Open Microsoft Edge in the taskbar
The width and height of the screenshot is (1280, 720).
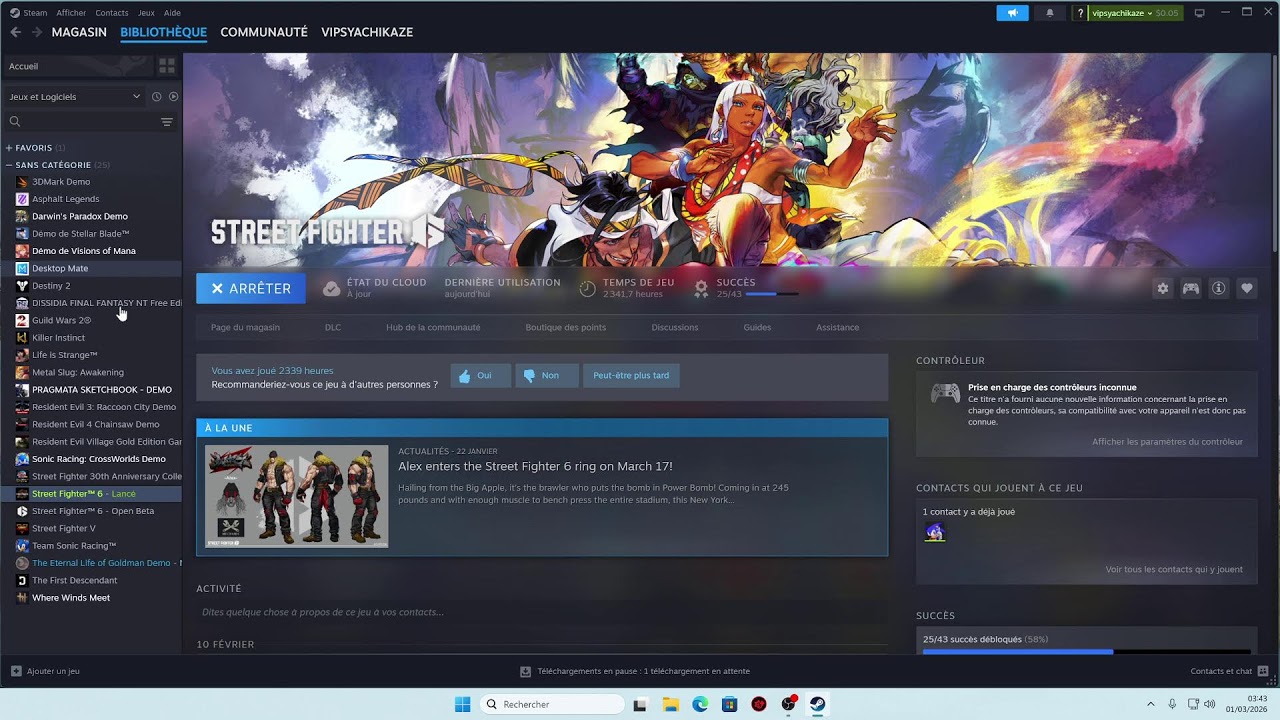tap(700, 704)
